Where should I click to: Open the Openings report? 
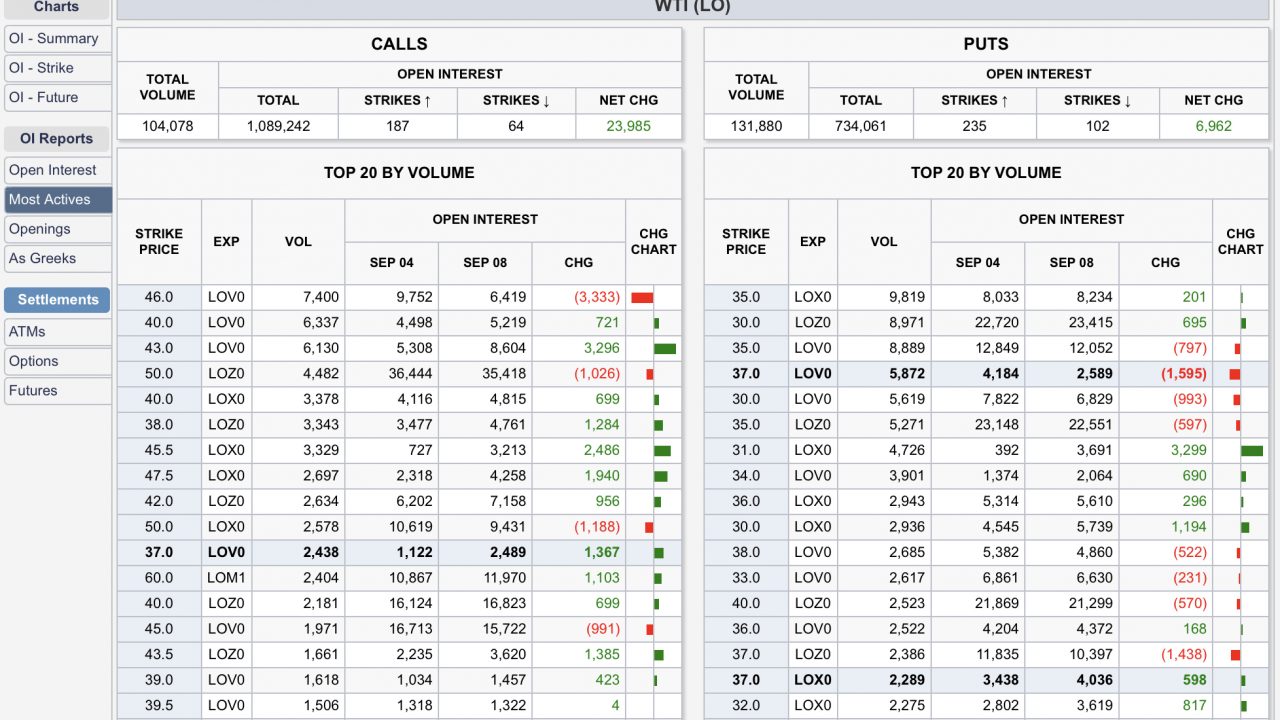pyautogui.click(x=40, y=229)
